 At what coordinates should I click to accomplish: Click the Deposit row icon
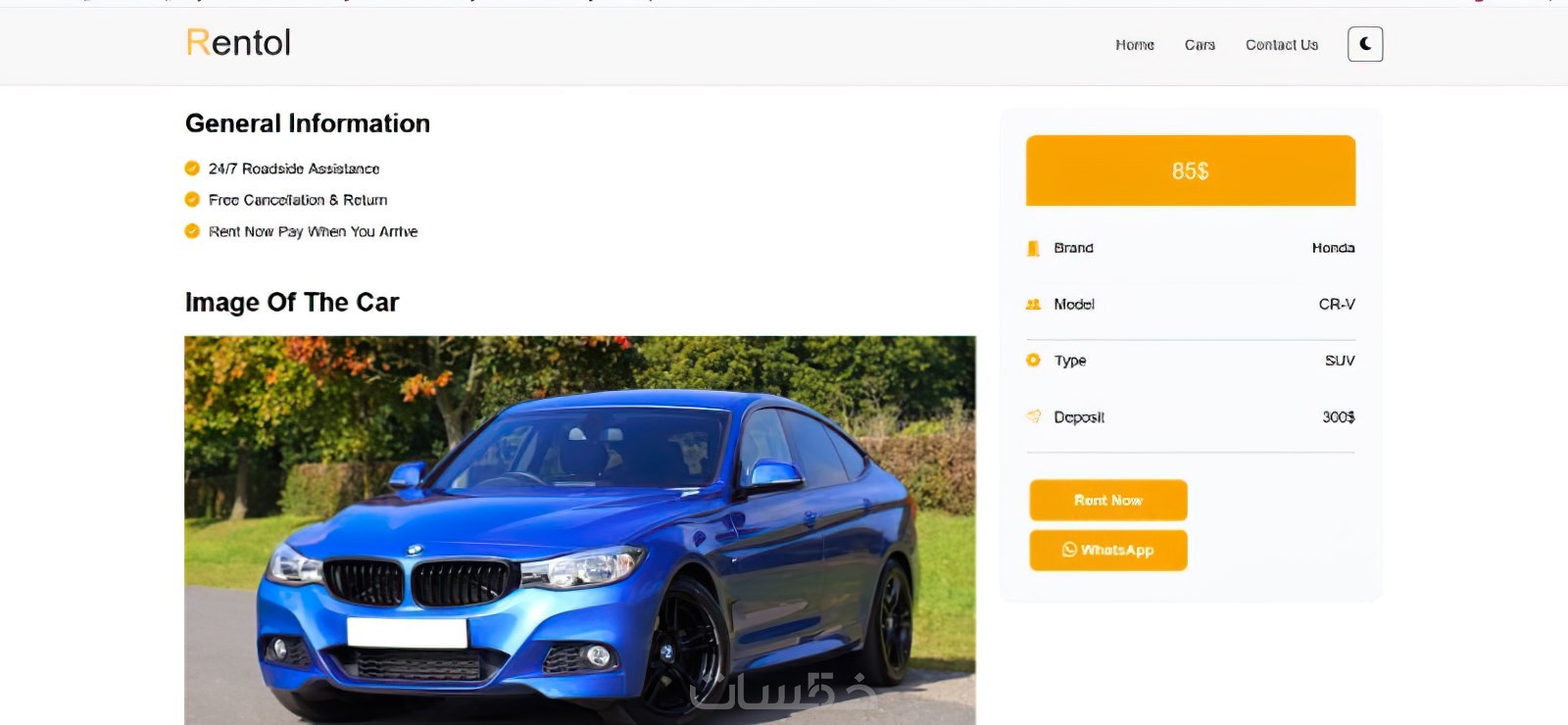1033,416
